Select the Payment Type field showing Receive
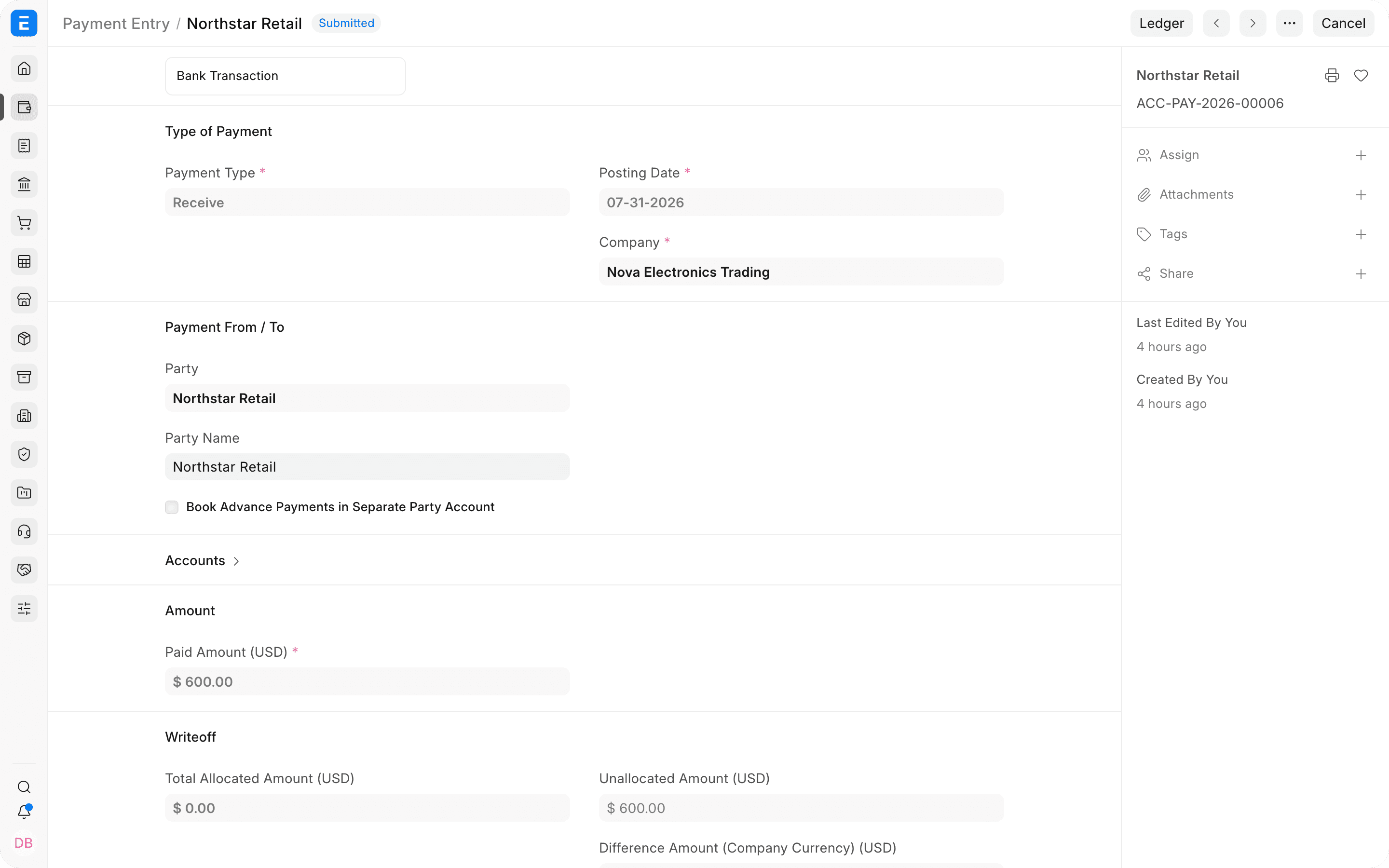This screenshot has width=1389, height=868. coord(368,202)
